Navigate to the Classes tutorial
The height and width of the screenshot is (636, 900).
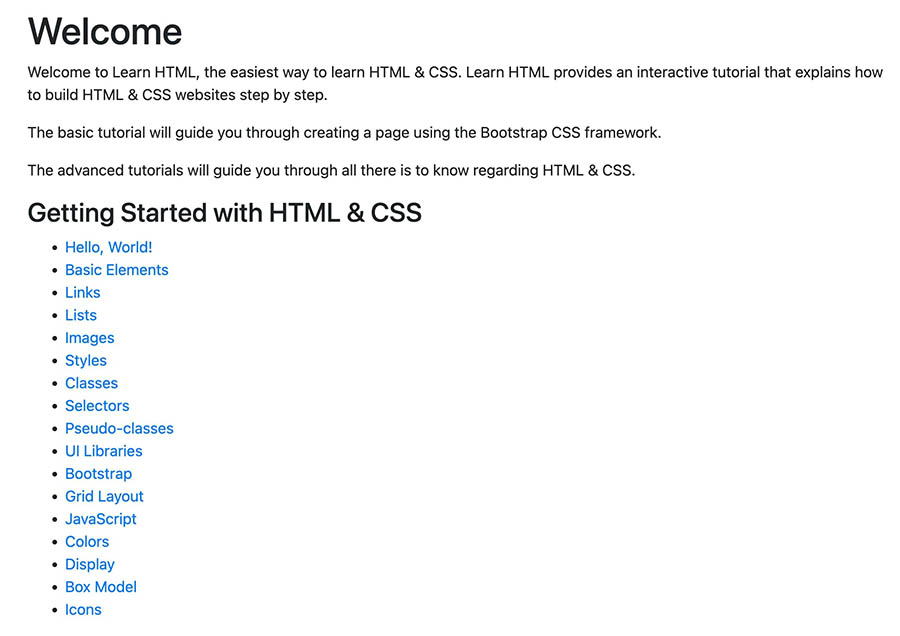pos(91,383)
